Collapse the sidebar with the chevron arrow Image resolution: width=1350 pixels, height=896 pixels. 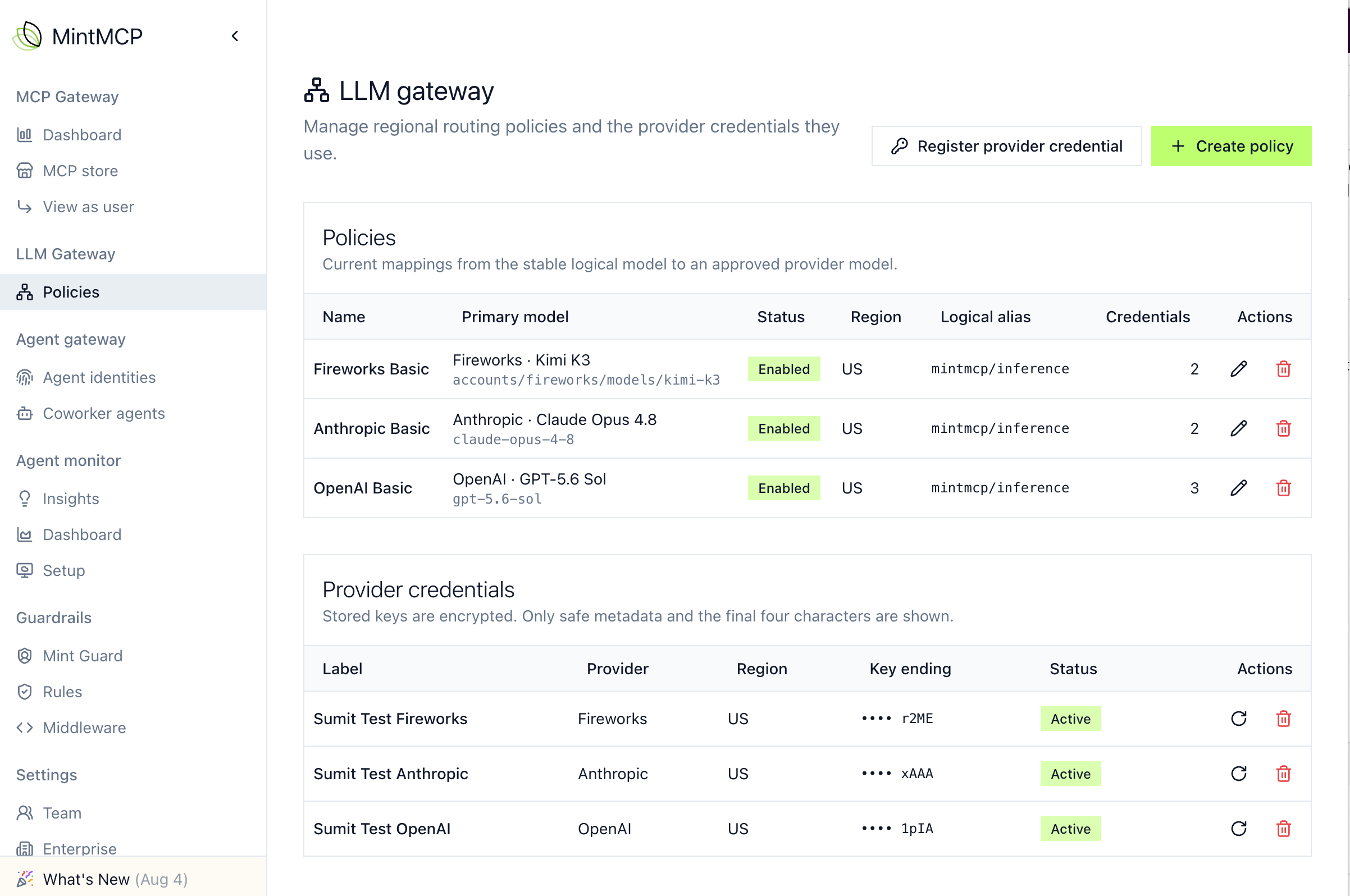tap(235, 36)
